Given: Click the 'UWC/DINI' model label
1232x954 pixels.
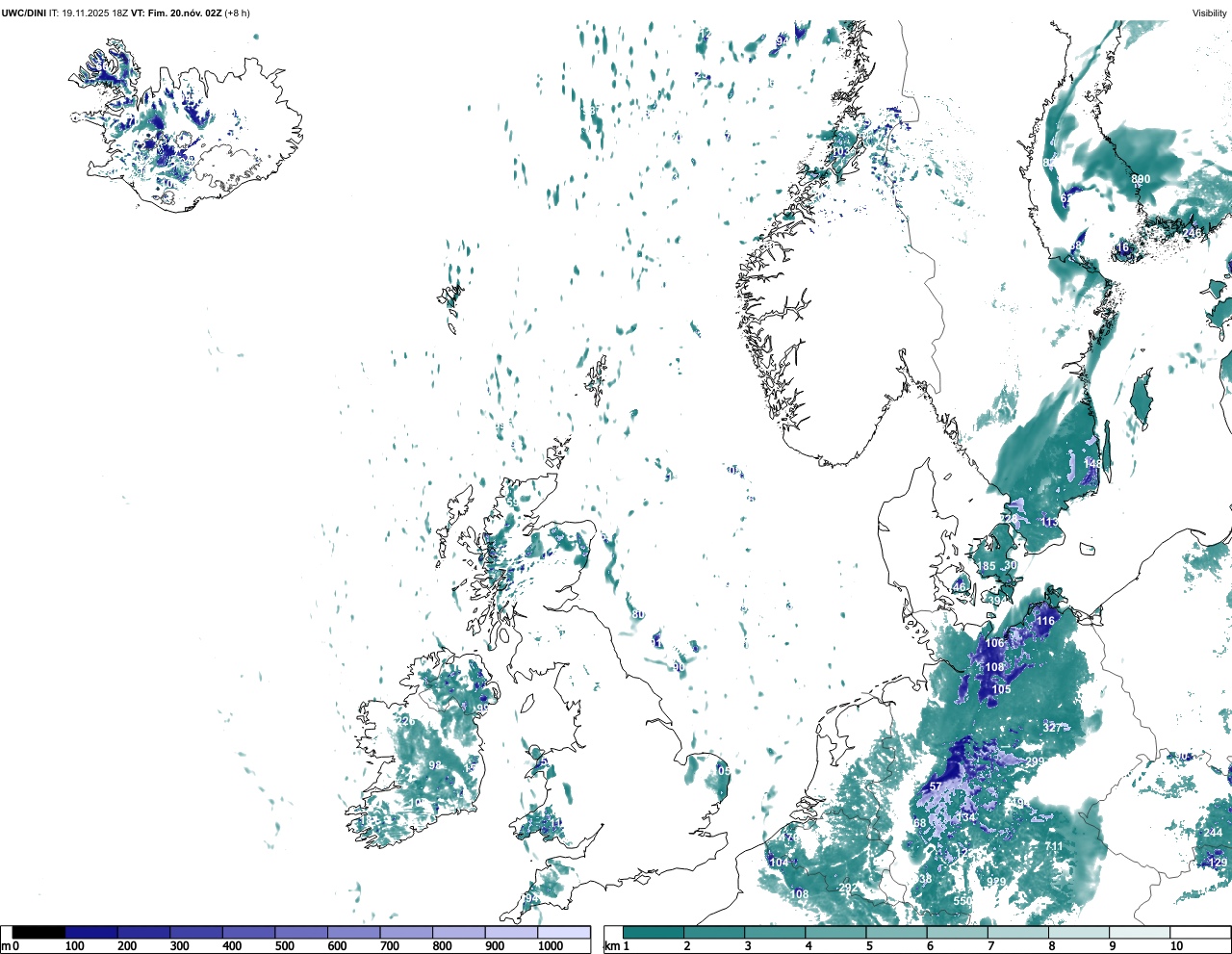Looking at the screenshot, I should pos(24,13).
